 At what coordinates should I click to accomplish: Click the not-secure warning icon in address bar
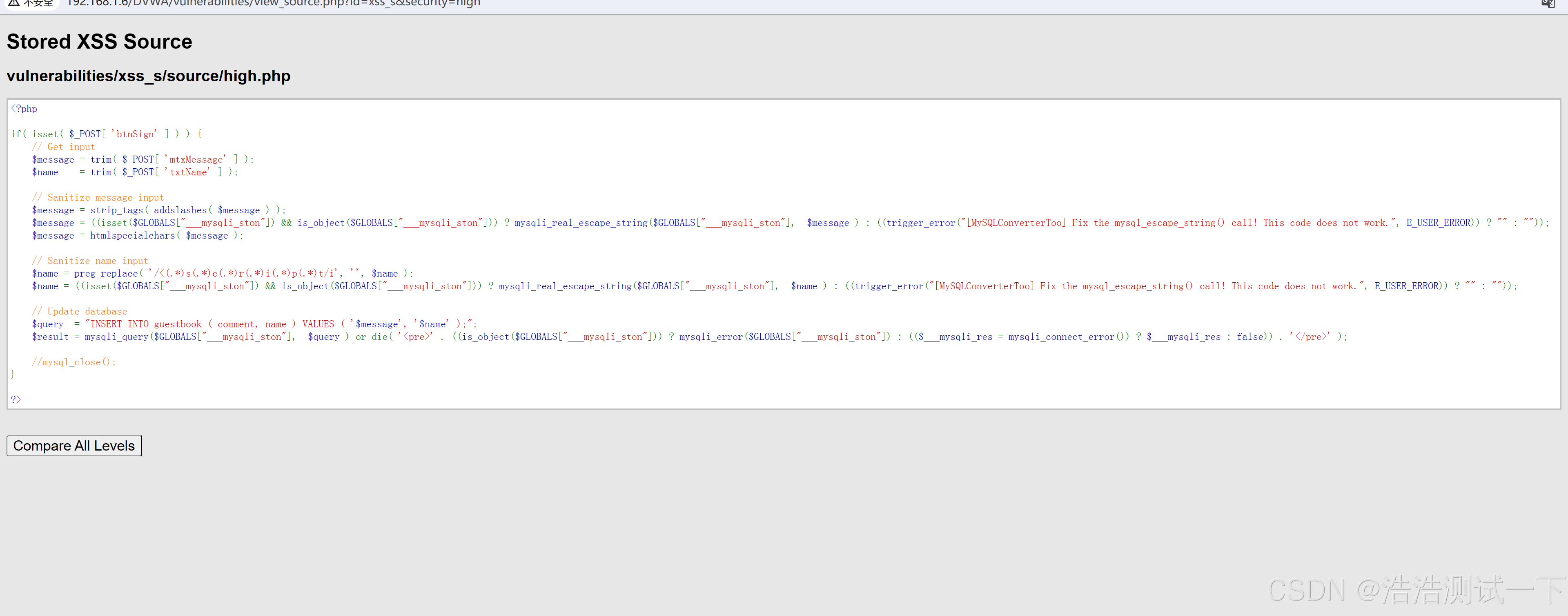coord(13,3)
